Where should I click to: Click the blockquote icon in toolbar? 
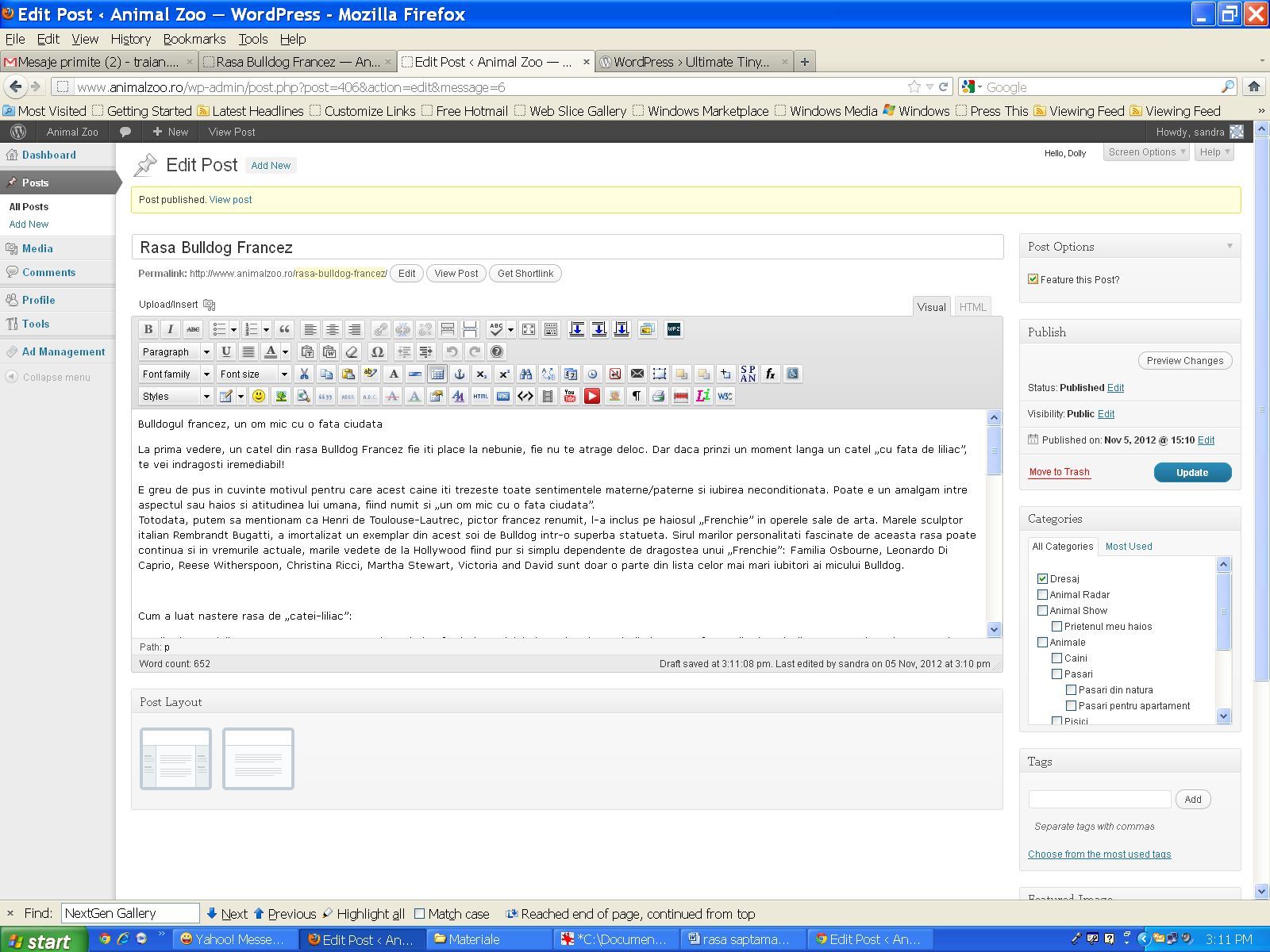(284, 329)
